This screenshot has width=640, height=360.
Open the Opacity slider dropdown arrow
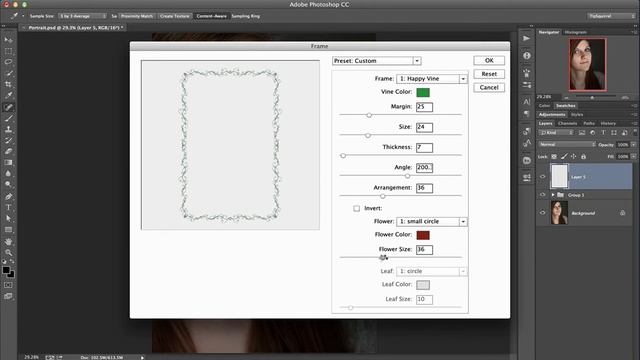click(x=633, y=144)
